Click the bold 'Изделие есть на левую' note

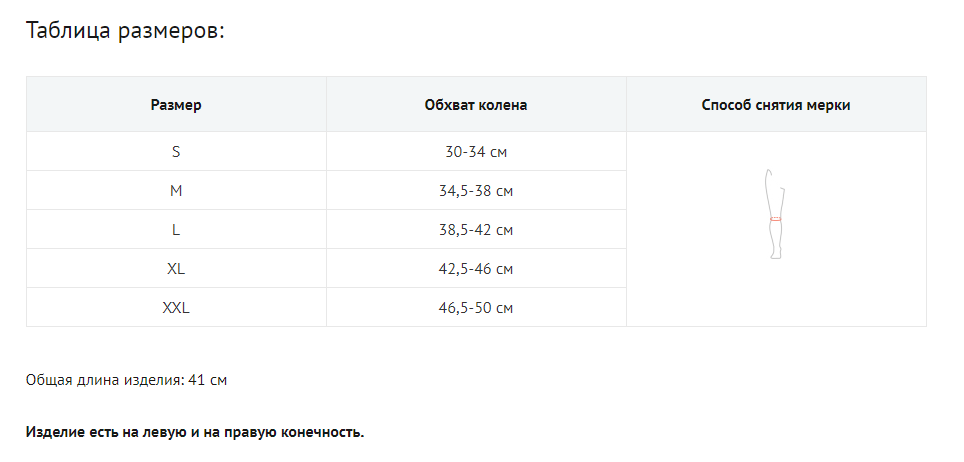(x=195, y=433)
